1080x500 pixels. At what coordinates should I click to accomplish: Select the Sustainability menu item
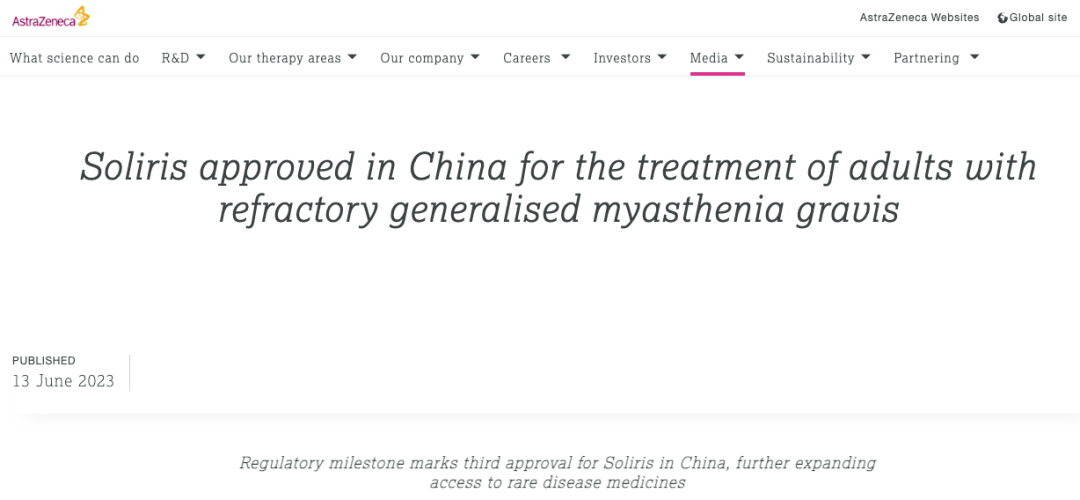coord(811,59)
